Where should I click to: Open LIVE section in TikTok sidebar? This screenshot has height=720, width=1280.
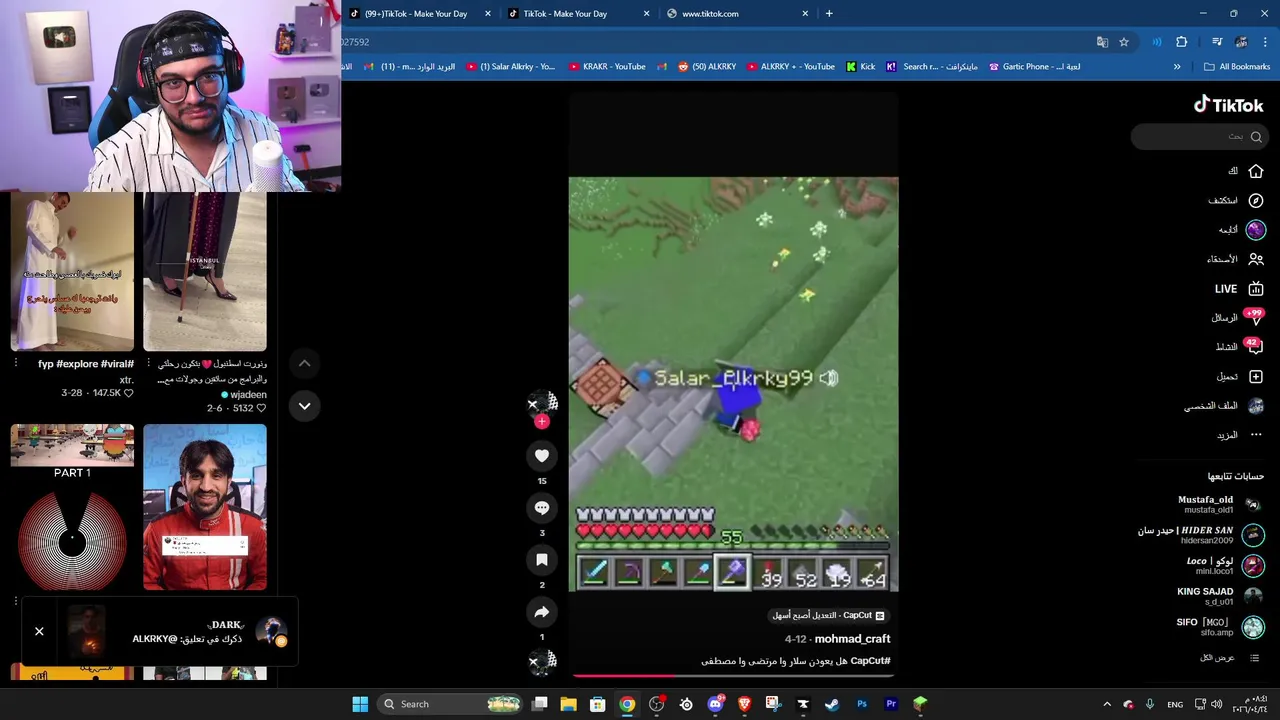(1239, 288)
